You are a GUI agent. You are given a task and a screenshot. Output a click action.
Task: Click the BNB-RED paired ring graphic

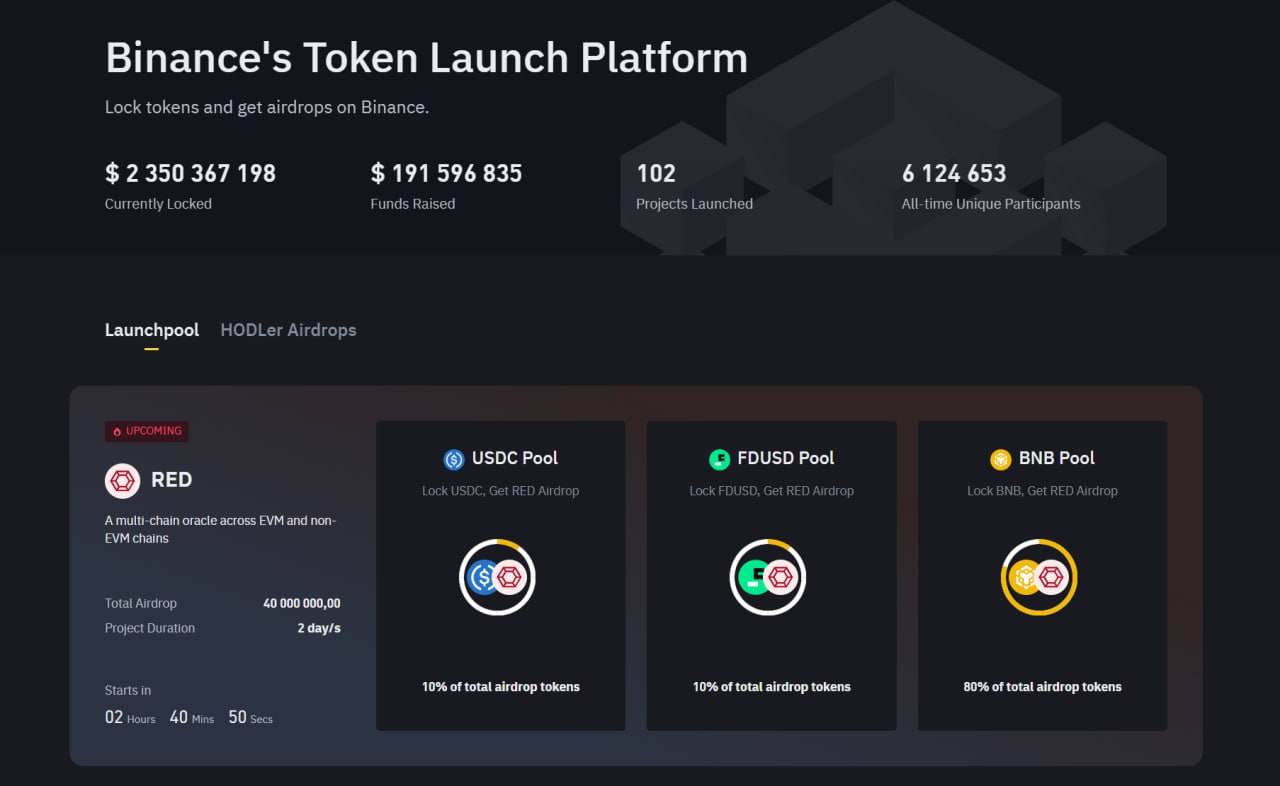coord(1039,577)
